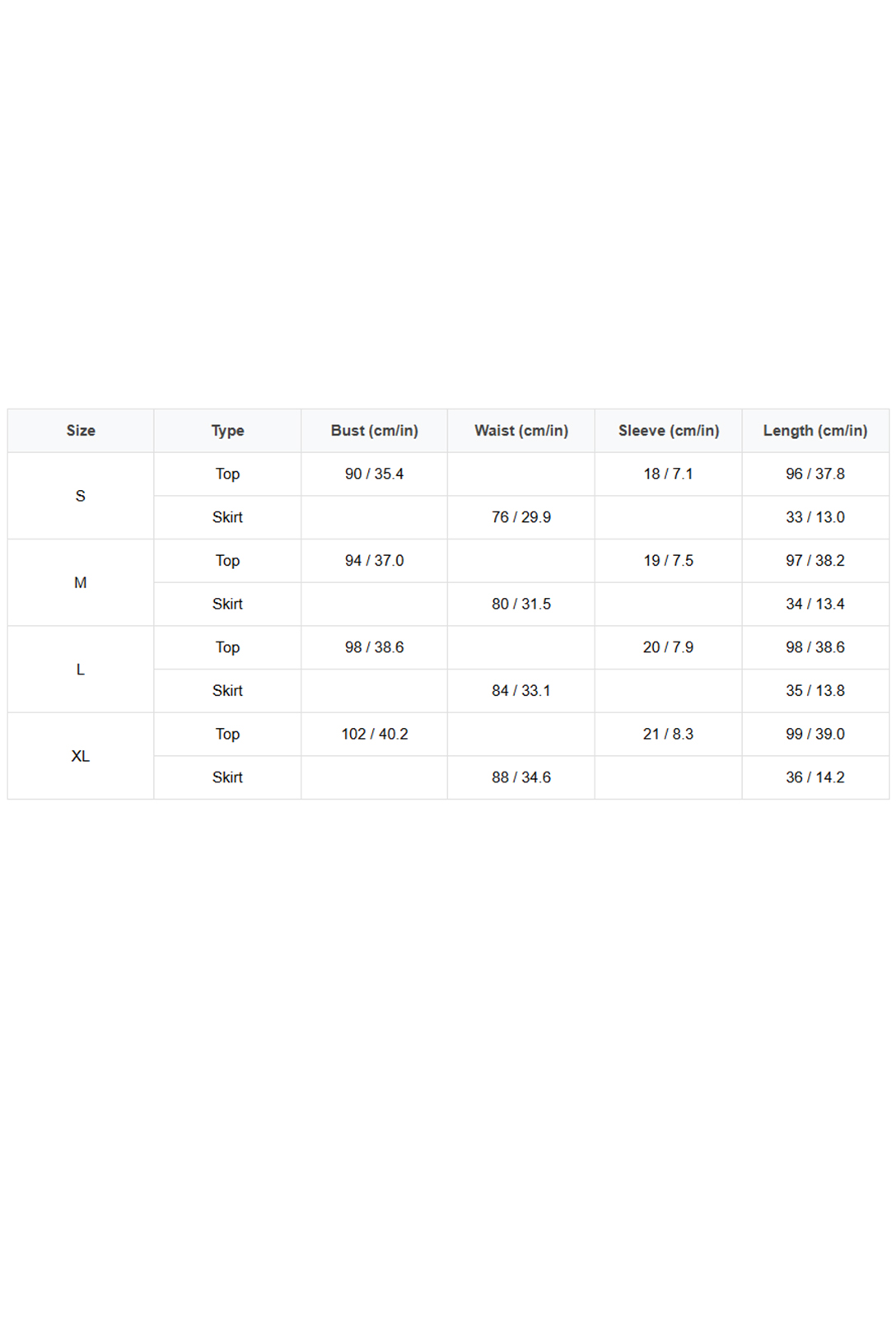The height and width of the screenshot is (1344, 896).
Task: Click the Length (cm/in) header
Action: click(x=815, y=431)
